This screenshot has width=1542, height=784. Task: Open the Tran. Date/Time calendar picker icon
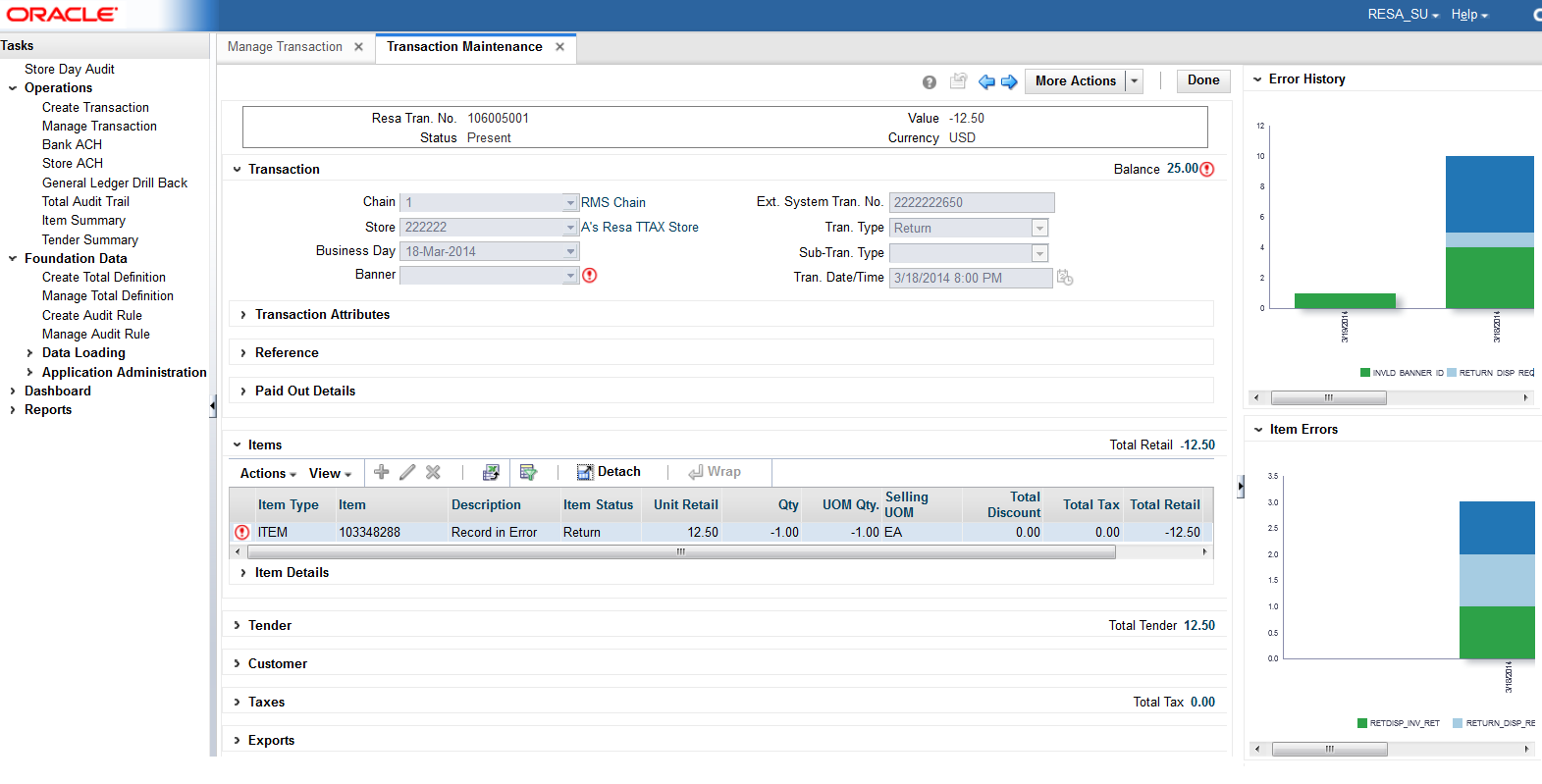tap(1065, 278)
